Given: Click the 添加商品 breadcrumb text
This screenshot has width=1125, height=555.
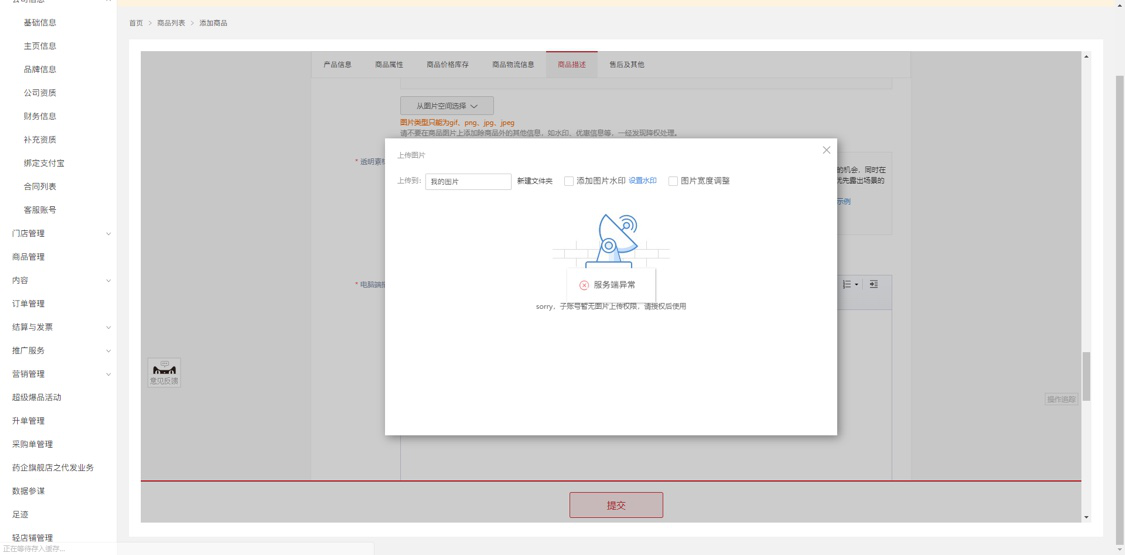Looking at the screenshot, I should [213, 23].
